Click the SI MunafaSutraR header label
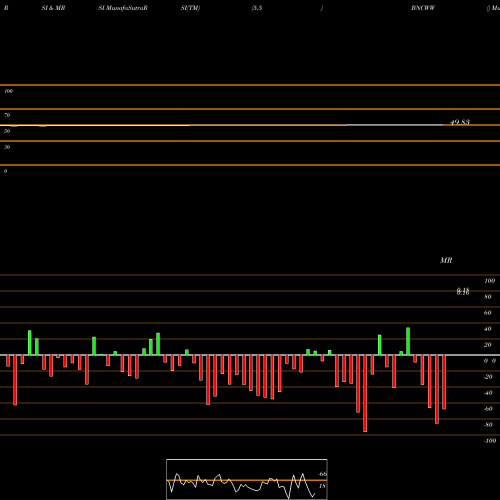Screen dimensions: 500x500 [123, 8]
